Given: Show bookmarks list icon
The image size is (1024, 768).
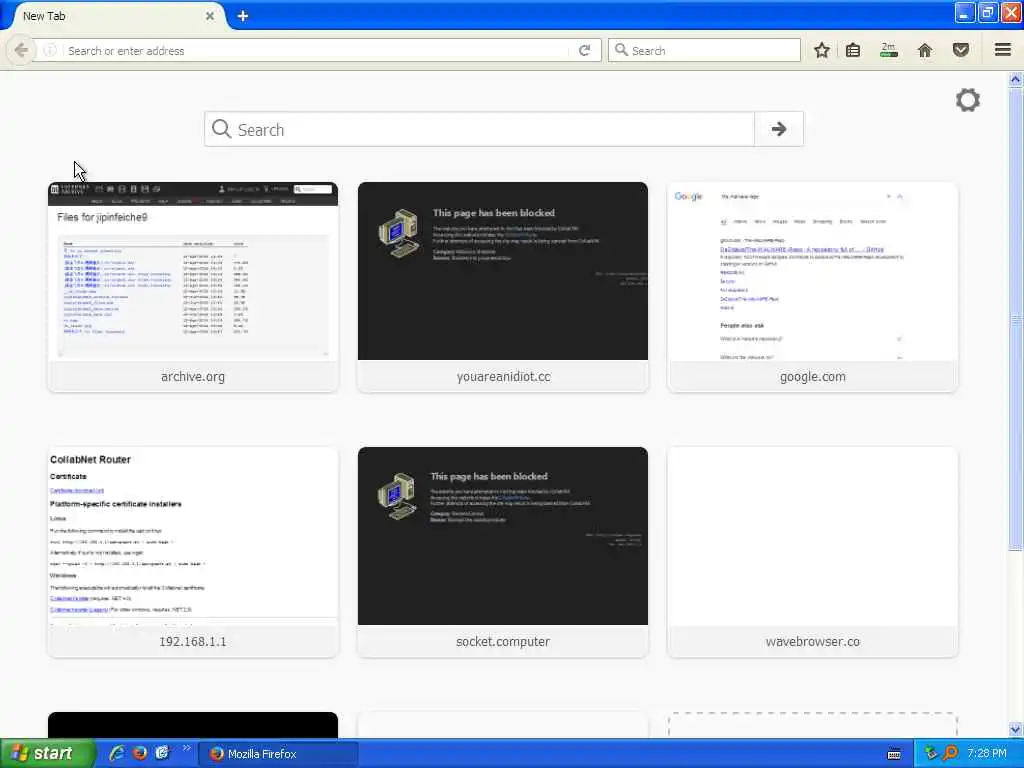Looking at the screenshot, I should 853,50.
